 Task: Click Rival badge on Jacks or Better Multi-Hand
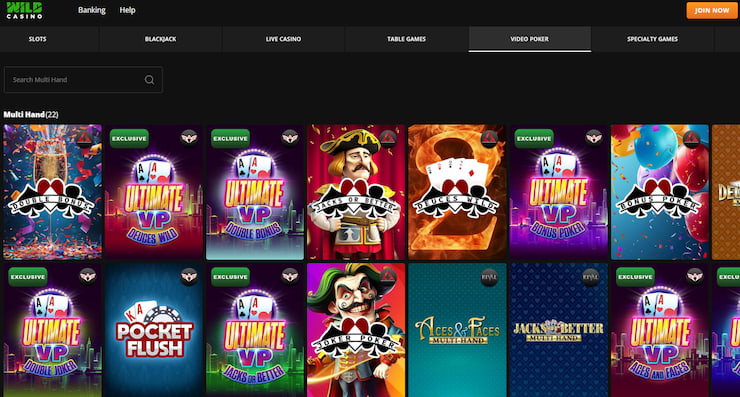(x=590, y=278)
